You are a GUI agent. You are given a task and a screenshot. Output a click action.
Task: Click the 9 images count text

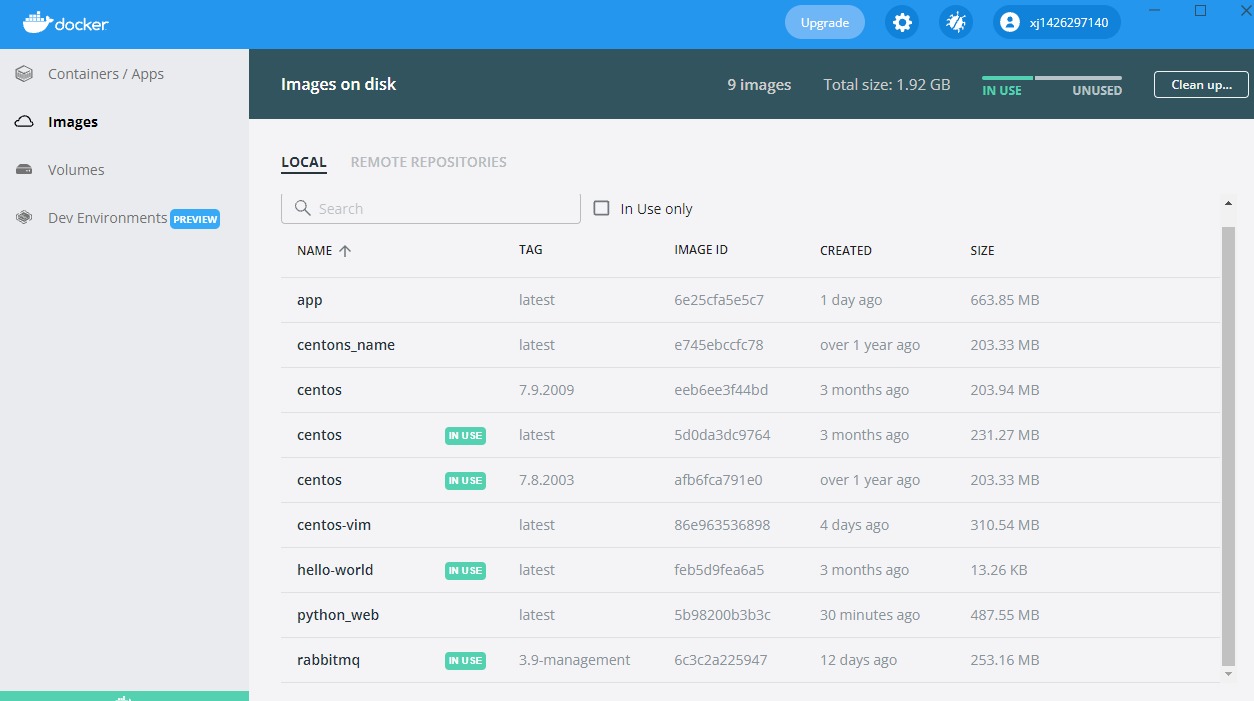(x=759, y=85)
